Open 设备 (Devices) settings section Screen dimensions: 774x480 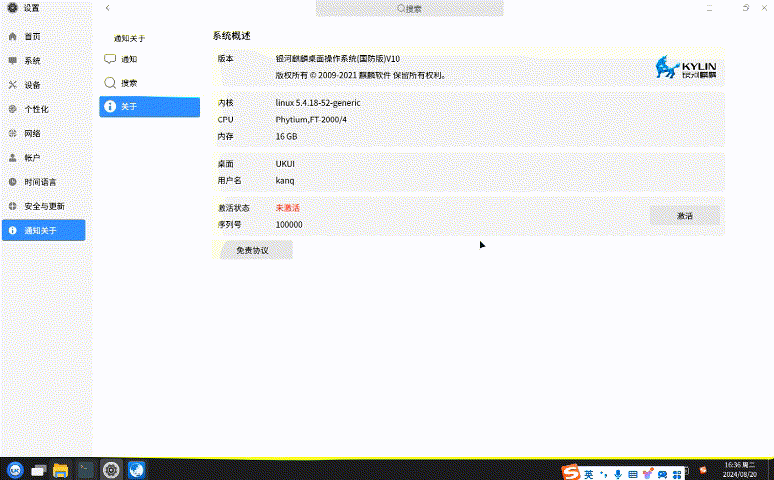[x=32, y=85]
